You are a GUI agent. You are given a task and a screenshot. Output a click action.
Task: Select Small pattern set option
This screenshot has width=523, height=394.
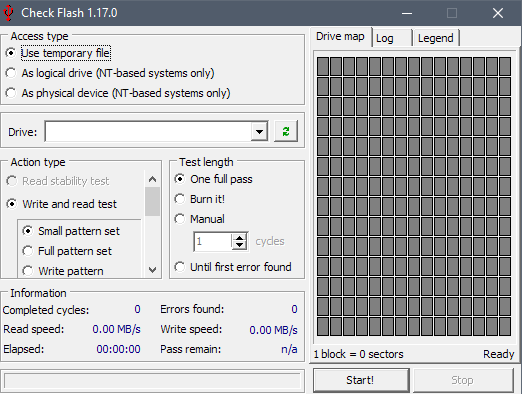71,231
